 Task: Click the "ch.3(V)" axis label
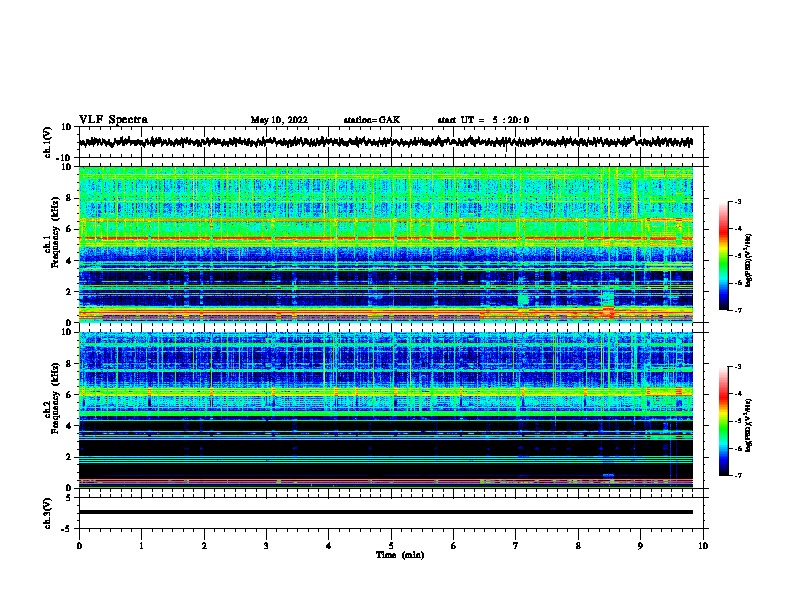48,513
